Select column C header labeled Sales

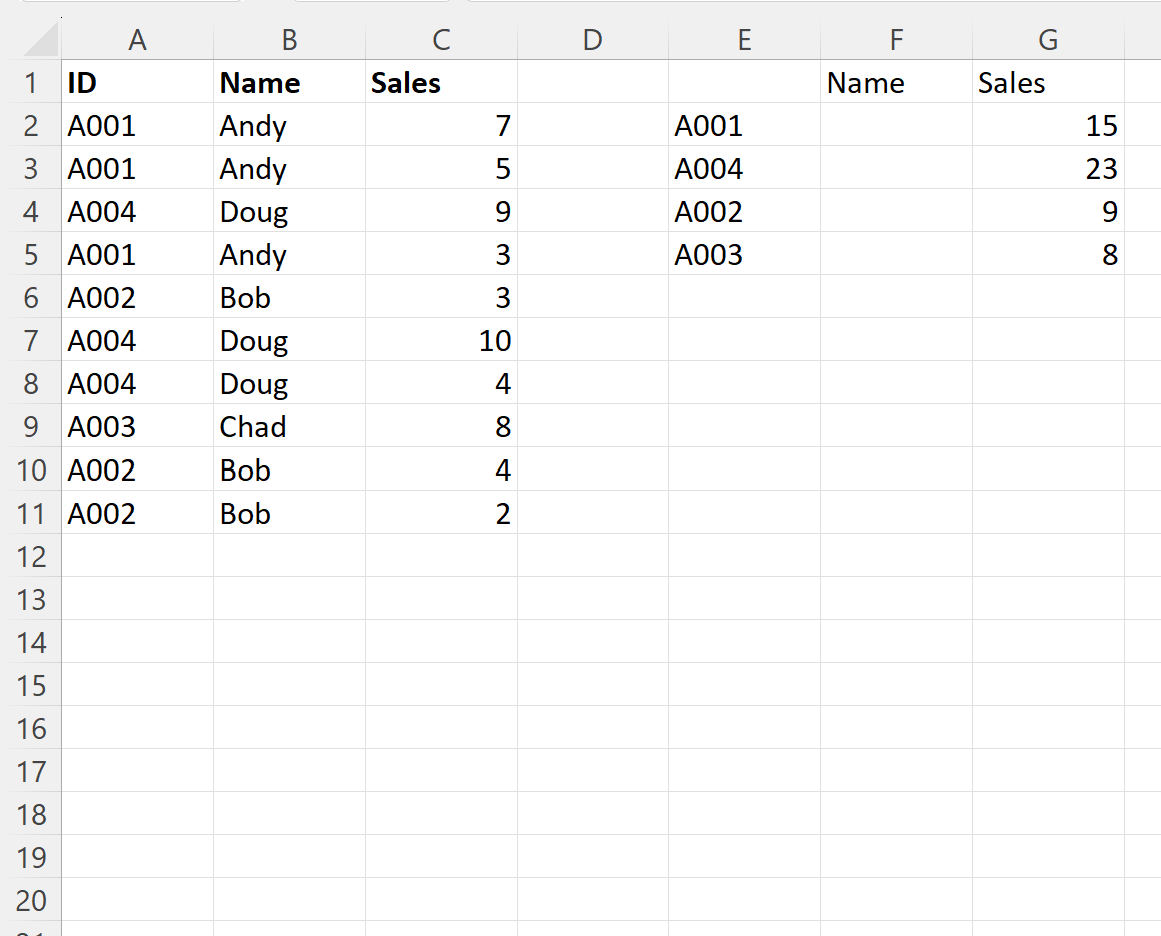441,39
